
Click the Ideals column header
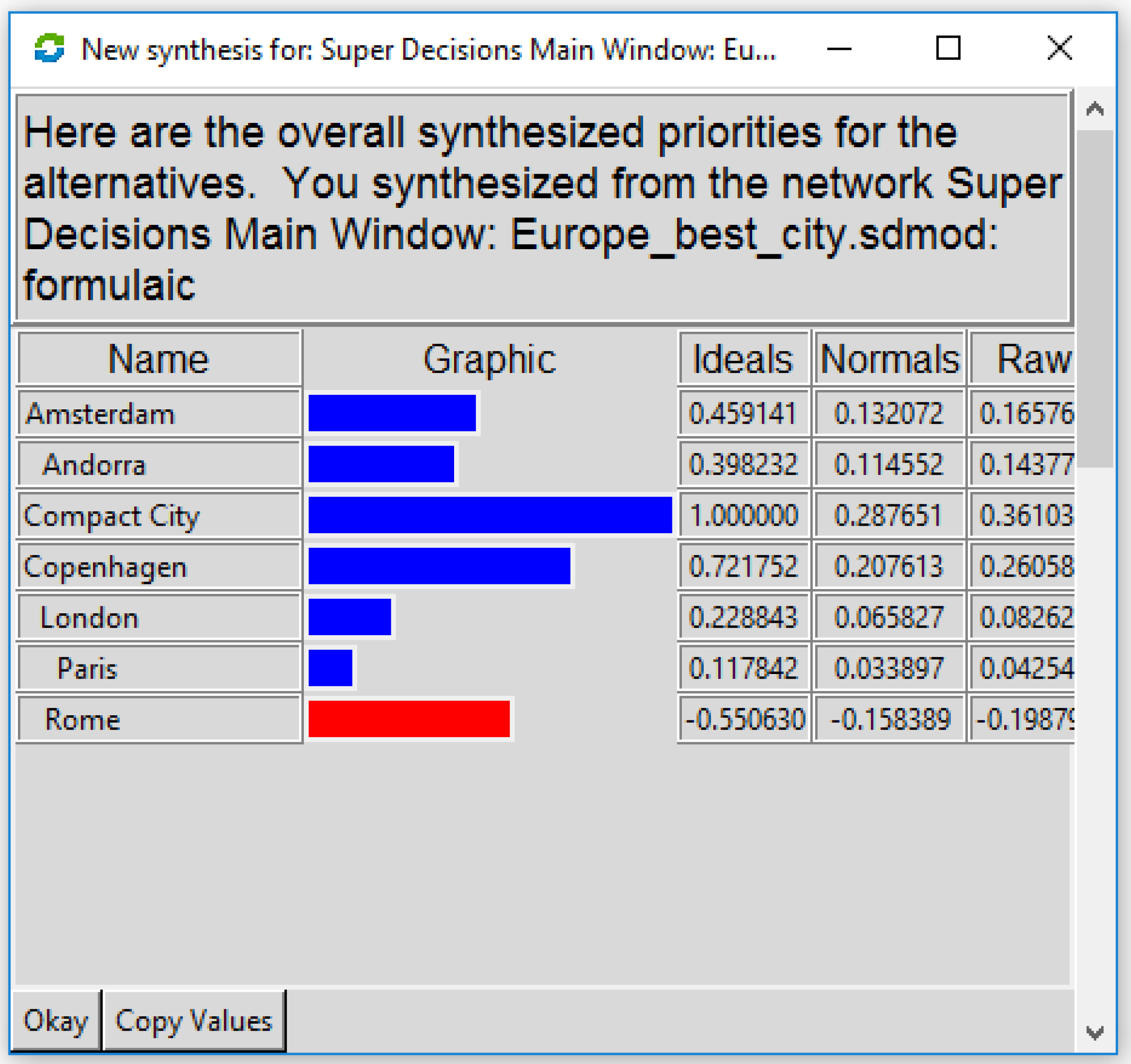[x=743, y=359]
